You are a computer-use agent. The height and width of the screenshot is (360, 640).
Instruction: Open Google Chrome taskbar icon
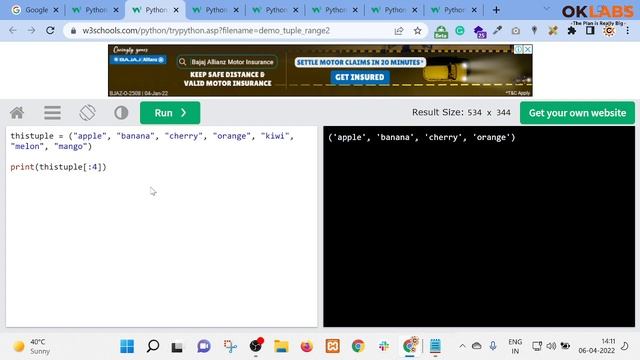[x=358, y=346]
